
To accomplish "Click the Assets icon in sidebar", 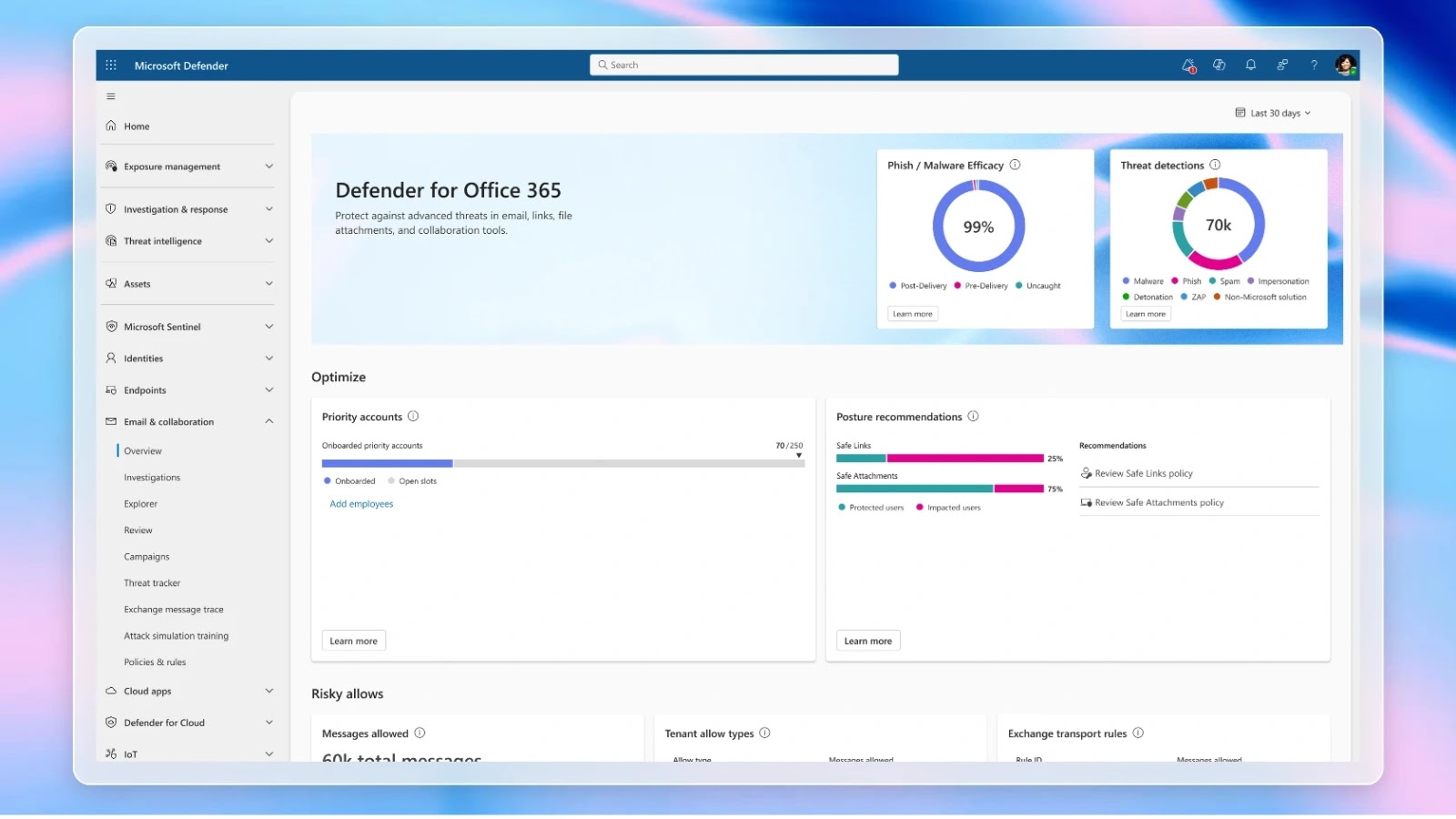I will tap(111, 284).
